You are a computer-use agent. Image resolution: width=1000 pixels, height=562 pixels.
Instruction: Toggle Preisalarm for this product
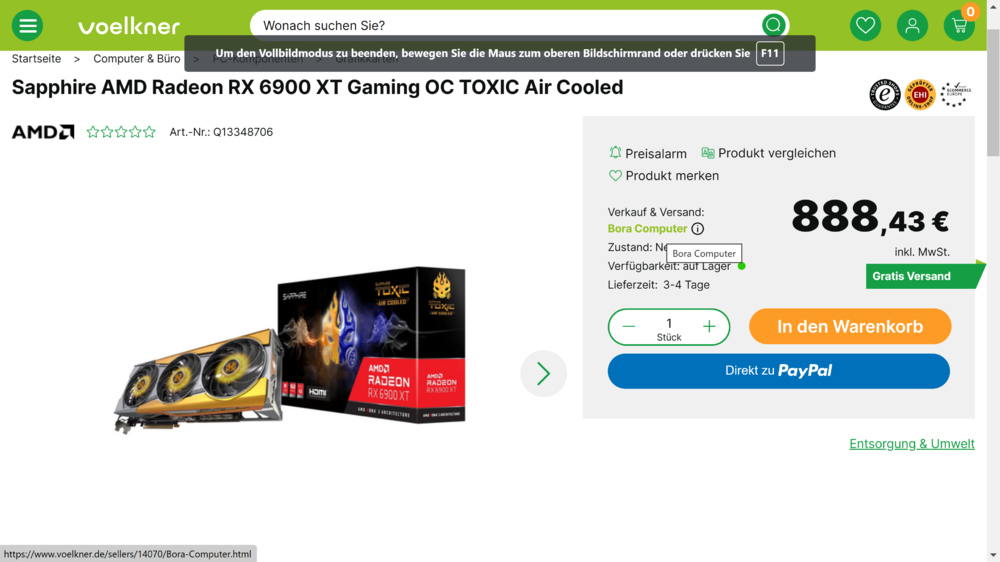tap(647, 153)
